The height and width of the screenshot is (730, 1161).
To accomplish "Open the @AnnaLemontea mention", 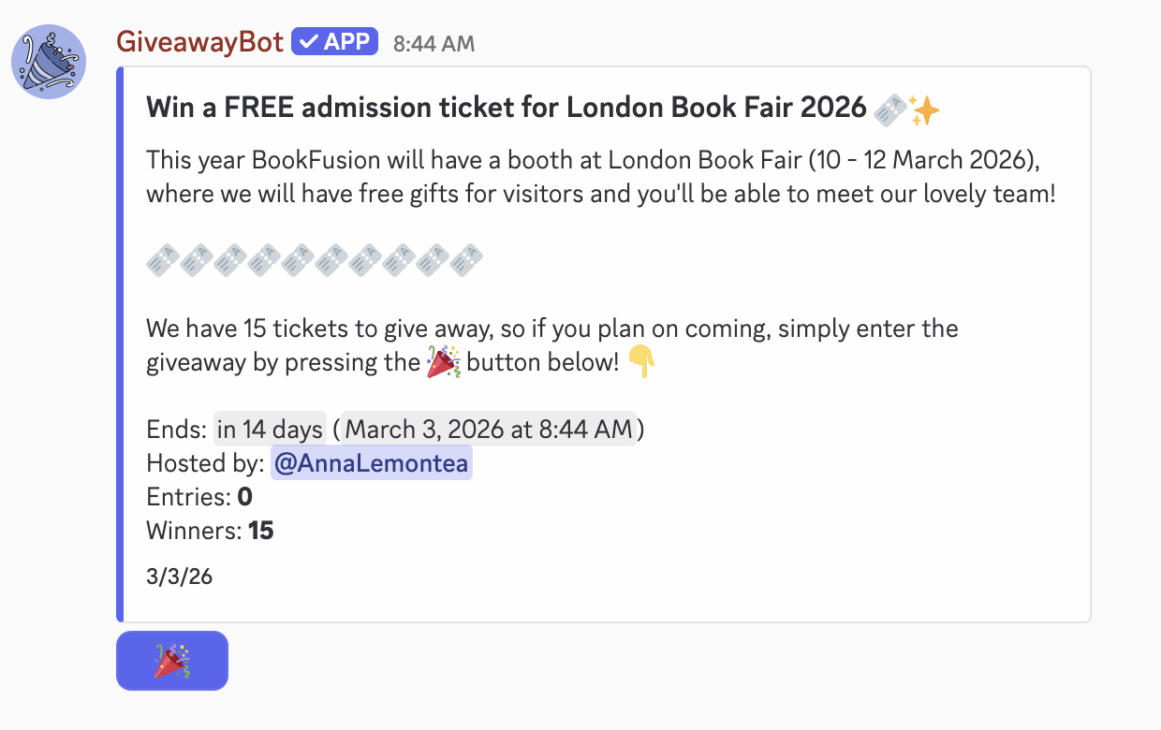I will click(x=371, y=464).
